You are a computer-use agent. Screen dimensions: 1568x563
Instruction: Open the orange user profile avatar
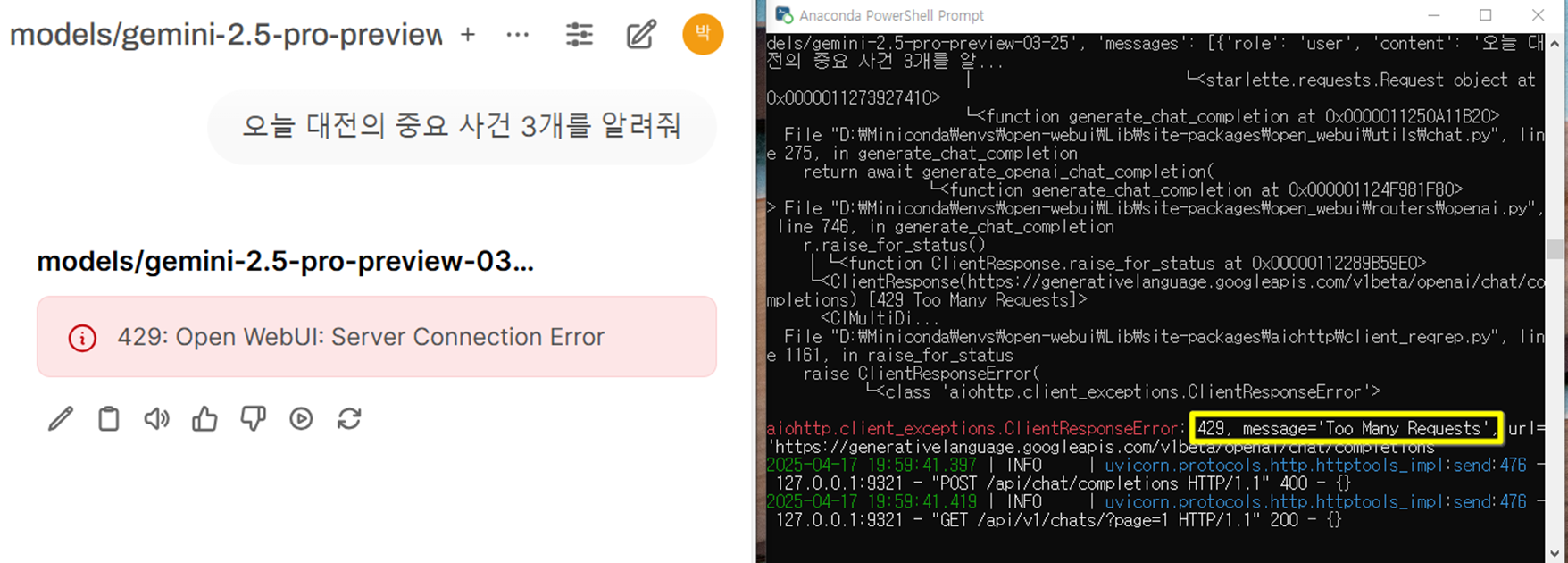point(703,35)
